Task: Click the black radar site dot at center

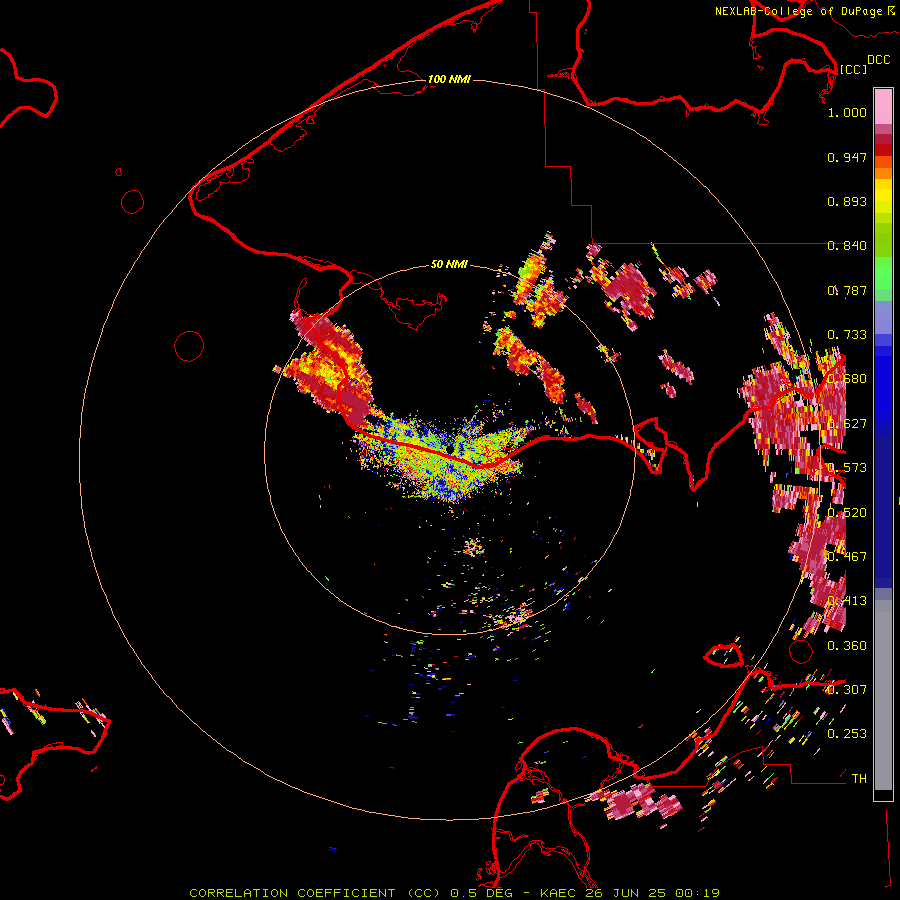Action: [x=450, y=448]
